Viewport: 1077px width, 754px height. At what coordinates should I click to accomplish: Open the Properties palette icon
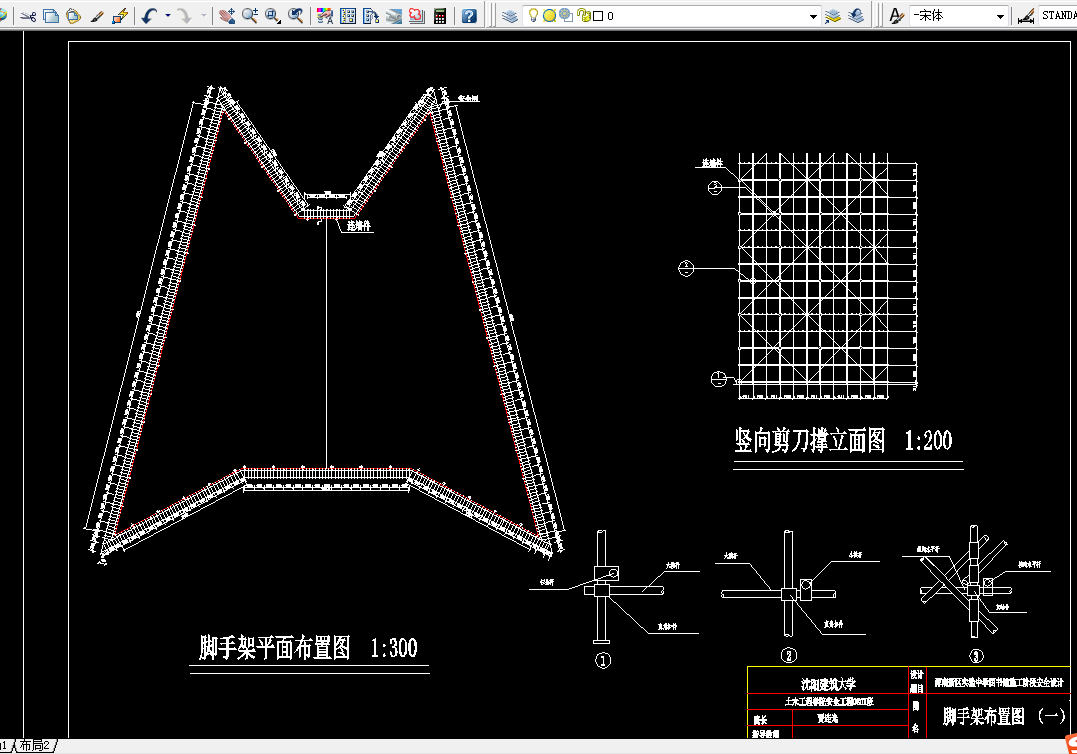pyautogui.click(x=325, y=16)
